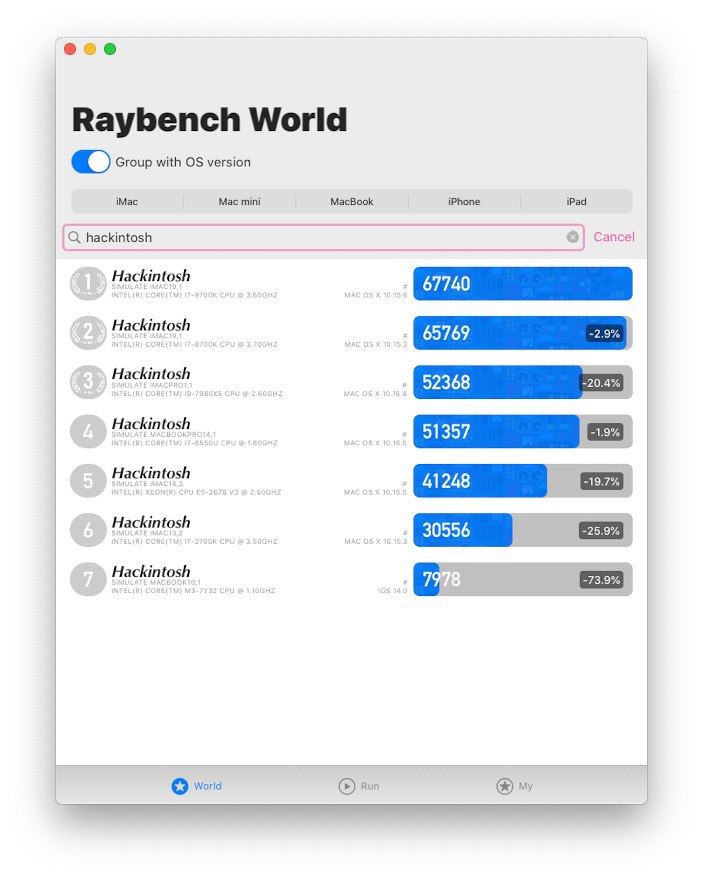Open the Hackintosh M3-7Y32 entry
703x878 pixels.
351,579
